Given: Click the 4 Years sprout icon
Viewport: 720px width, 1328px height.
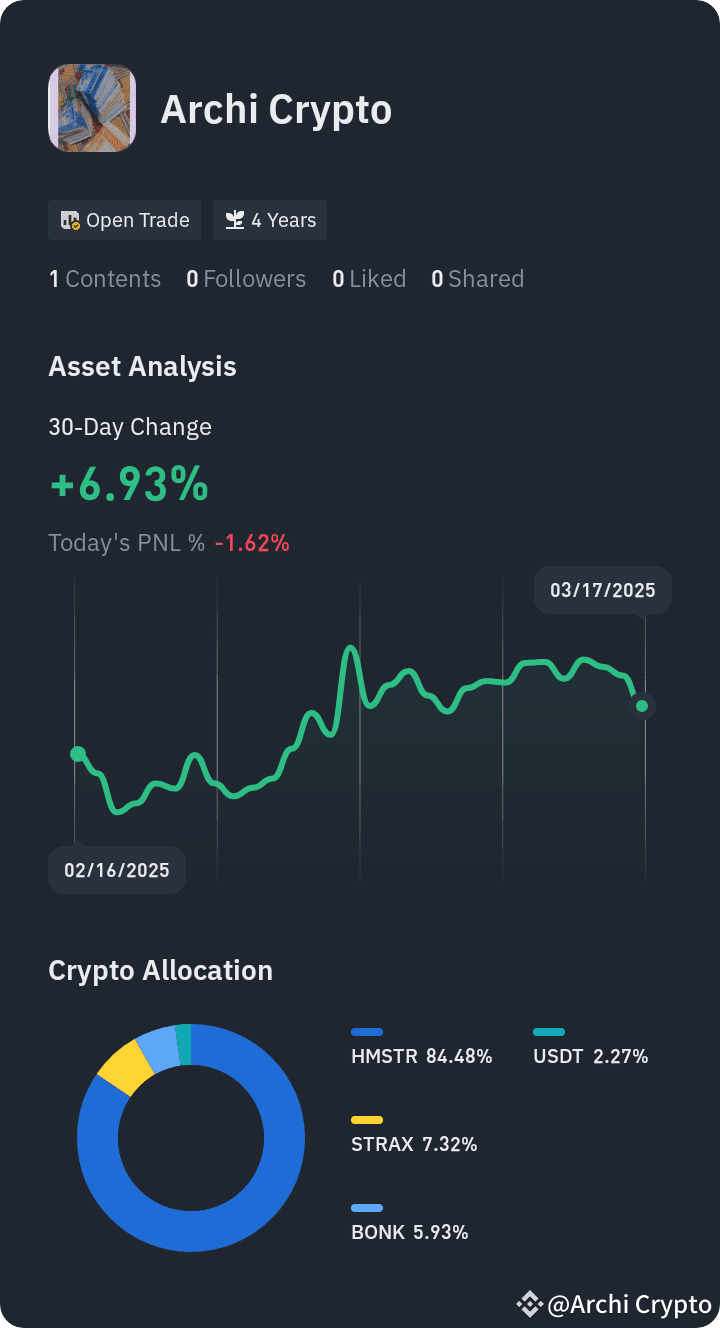Looking at the screenshot, I should tap(234, 220).
